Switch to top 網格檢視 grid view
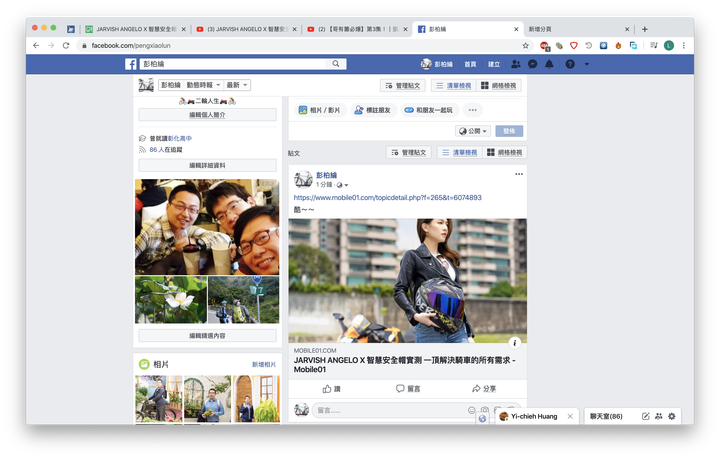720x459 pixels. (499, 86)
